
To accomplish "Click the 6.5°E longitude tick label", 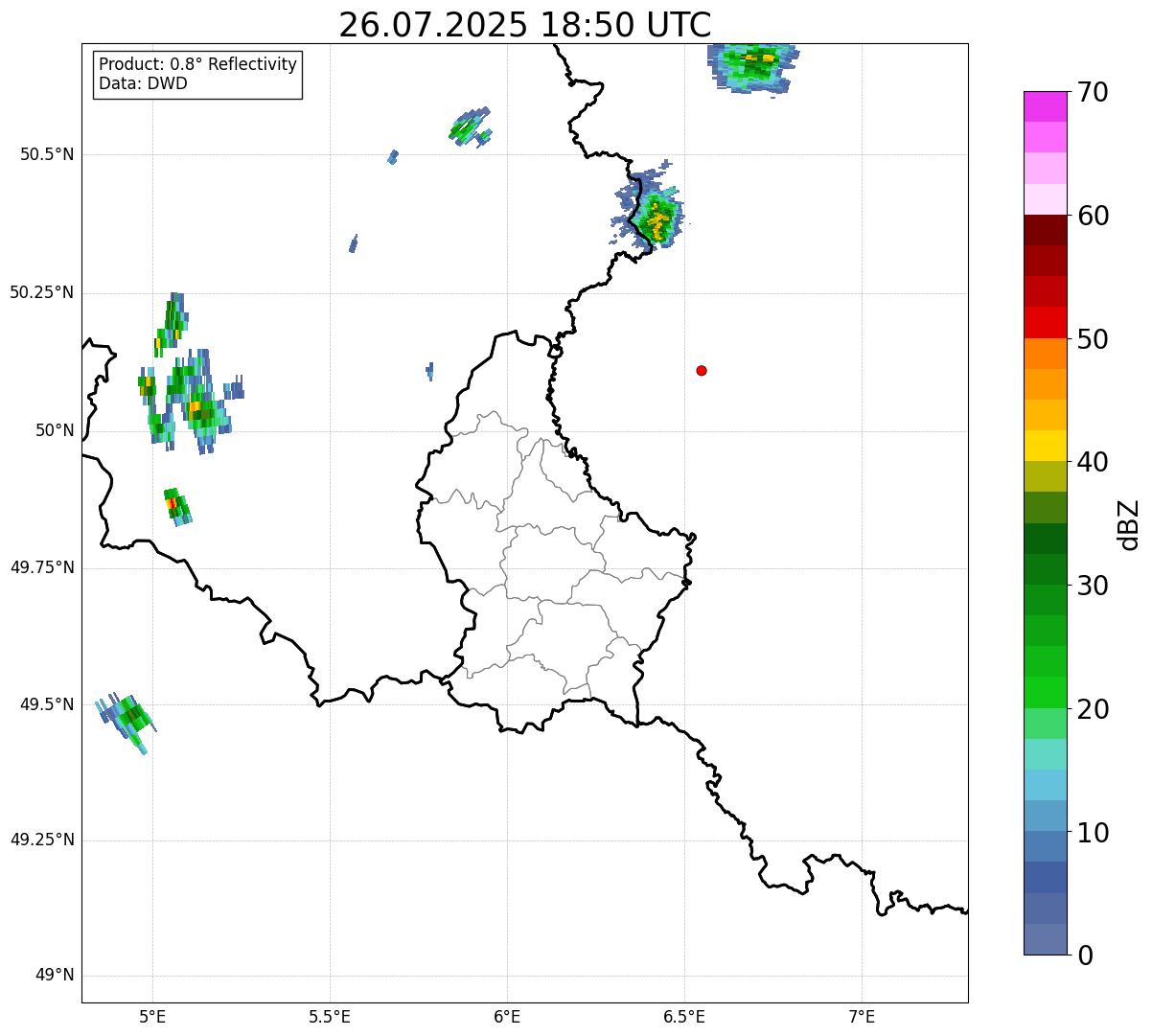I will click(x=684, y=1016).
